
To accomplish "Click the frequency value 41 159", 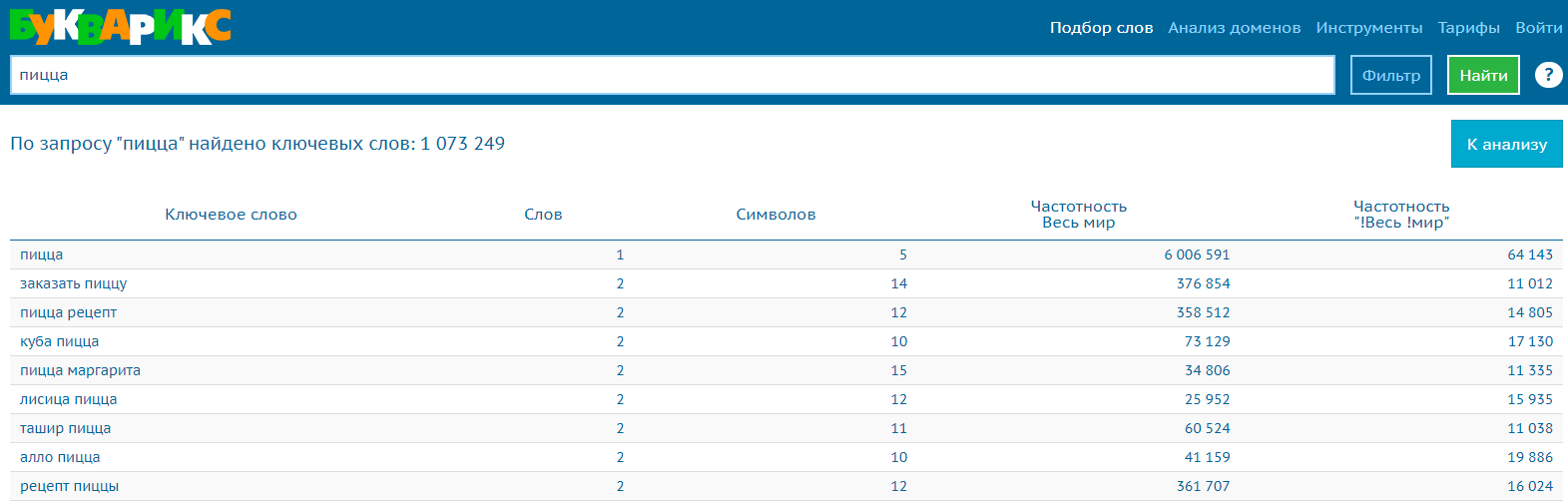I will pos(1207,457).
